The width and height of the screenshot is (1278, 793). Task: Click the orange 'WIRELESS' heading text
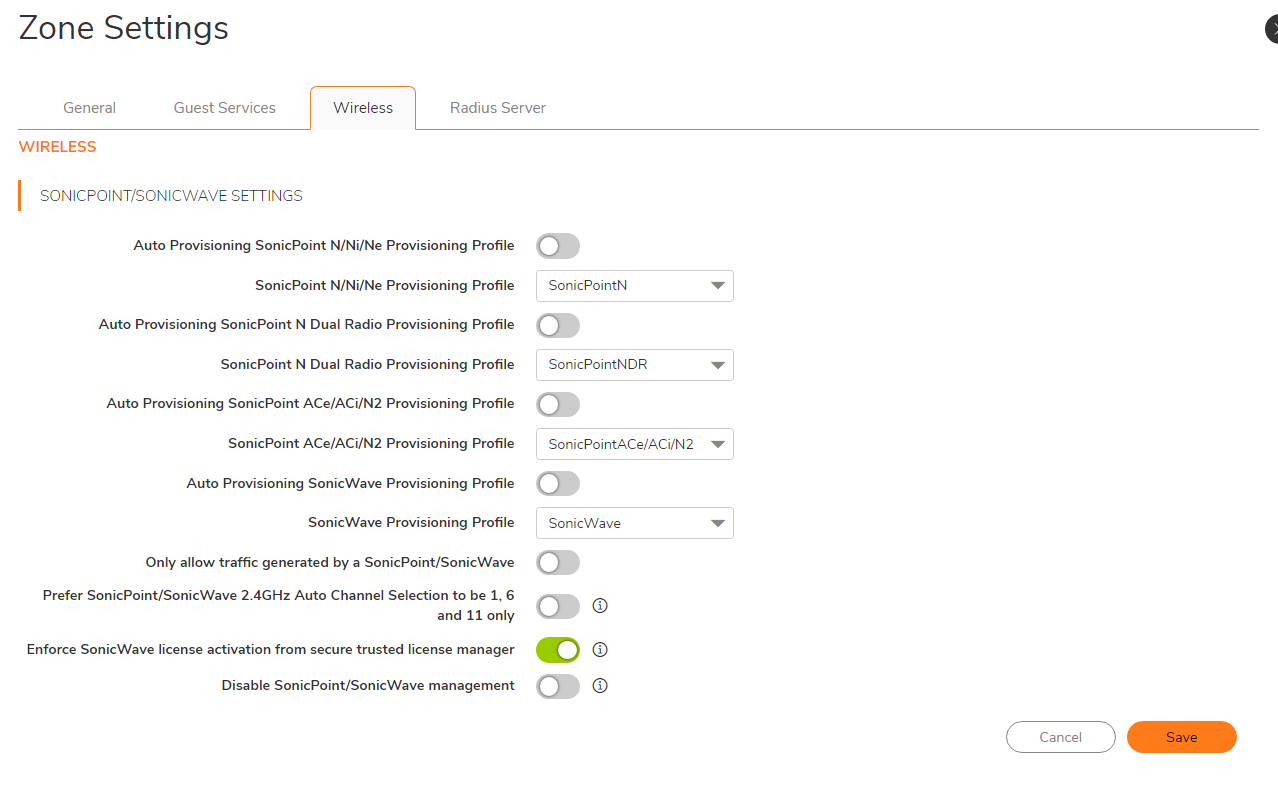point(58,147)
